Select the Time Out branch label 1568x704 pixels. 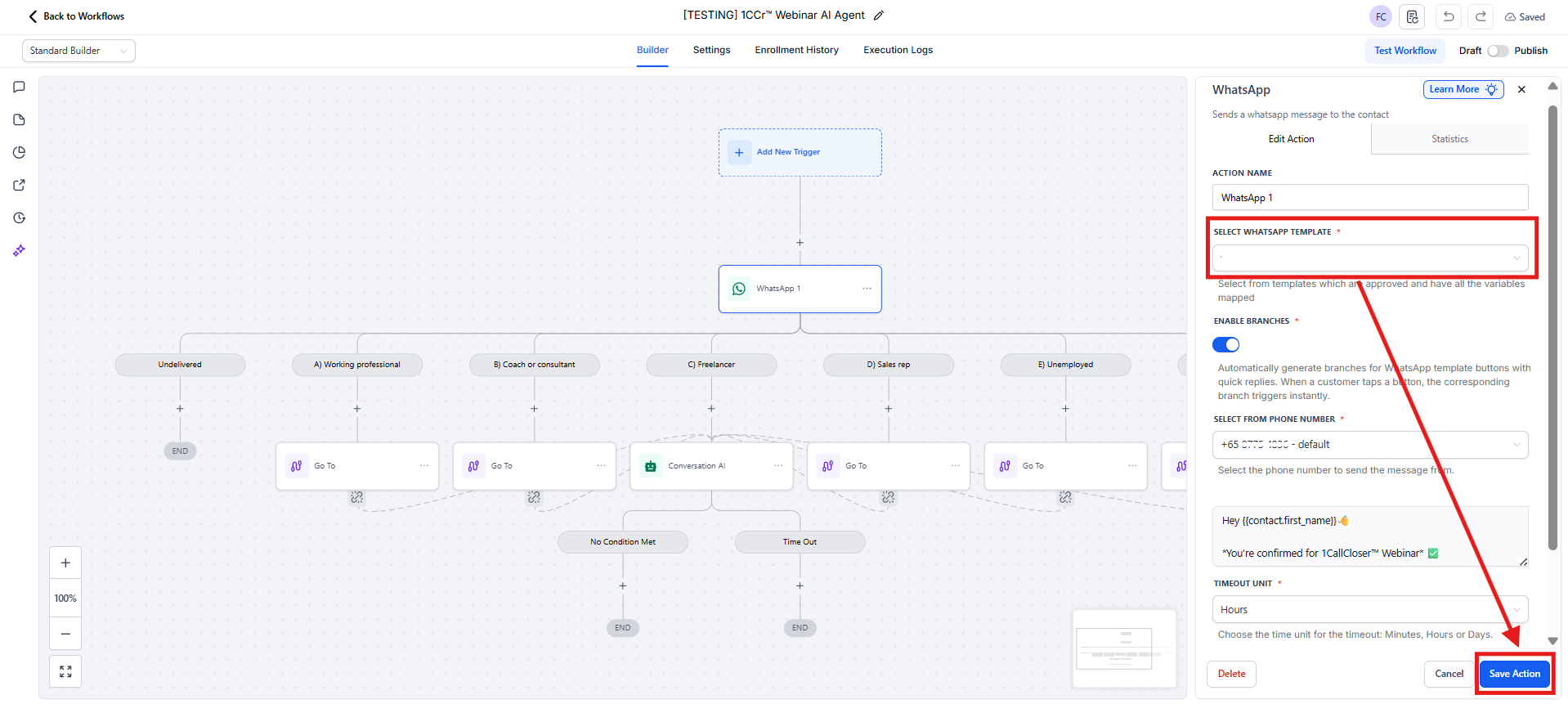point(800,542)
